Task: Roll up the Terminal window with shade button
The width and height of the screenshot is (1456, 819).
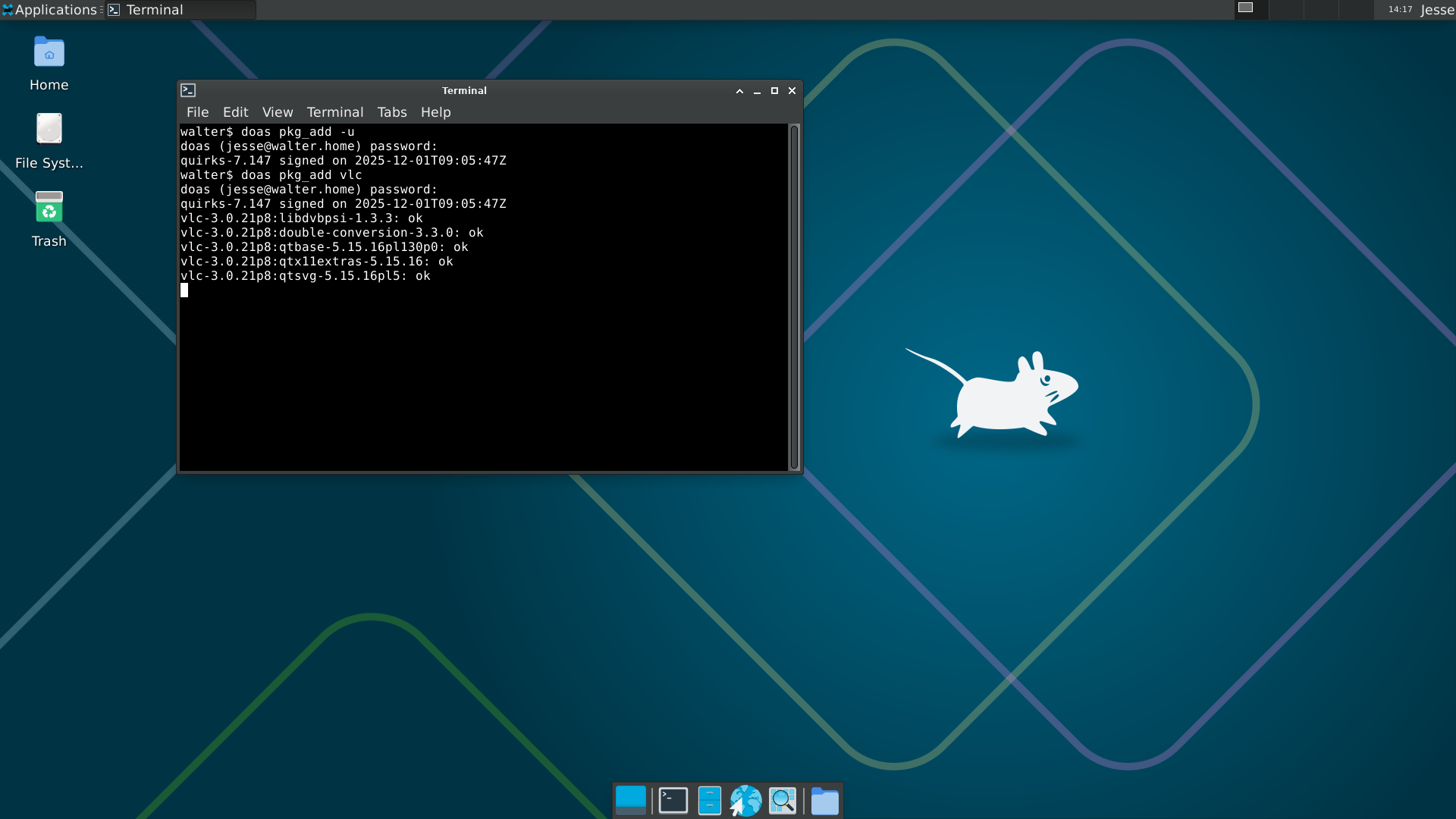Action: click(x=739, y=91)
